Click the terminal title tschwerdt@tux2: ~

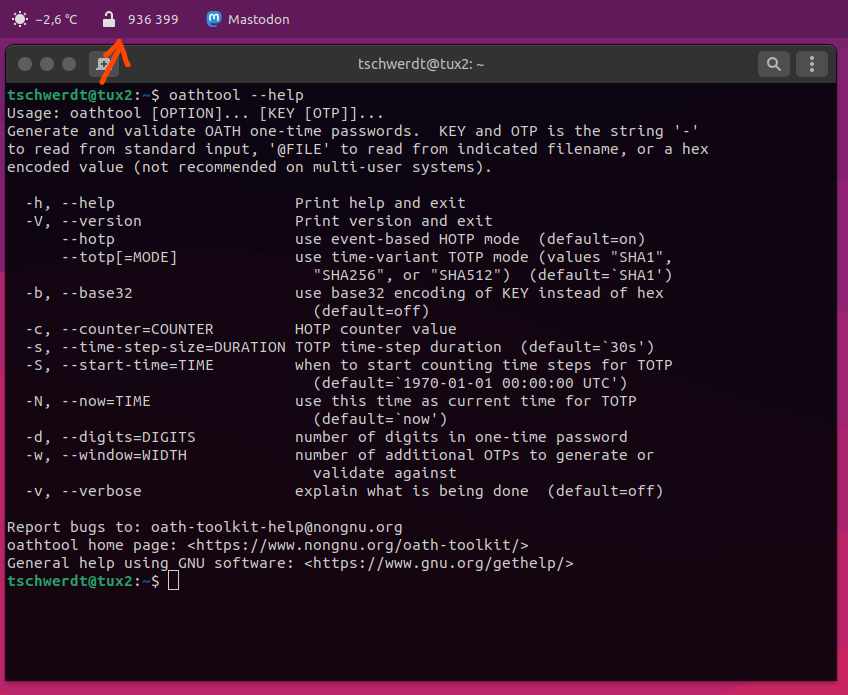[x=421, y=64]
